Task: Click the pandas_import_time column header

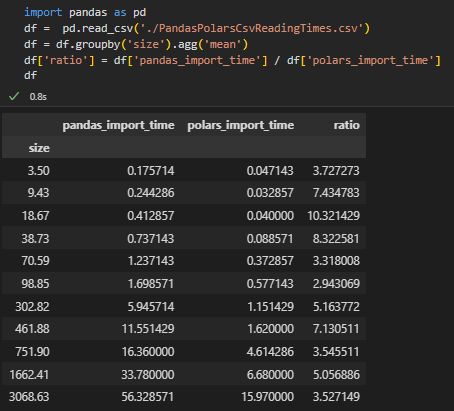Action: click(x=118, y=125)
